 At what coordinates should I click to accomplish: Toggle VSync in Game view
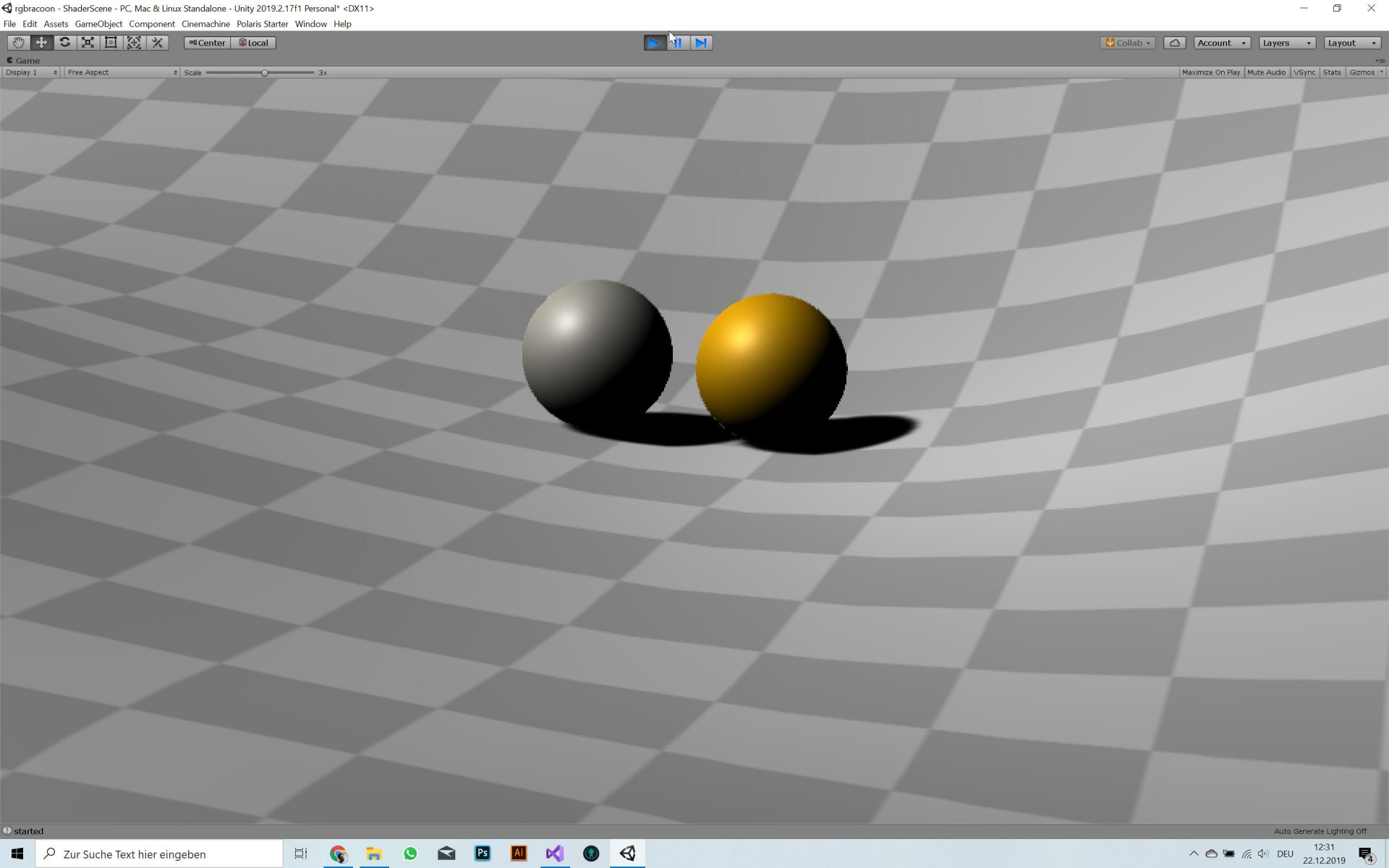coord(1304,72)
